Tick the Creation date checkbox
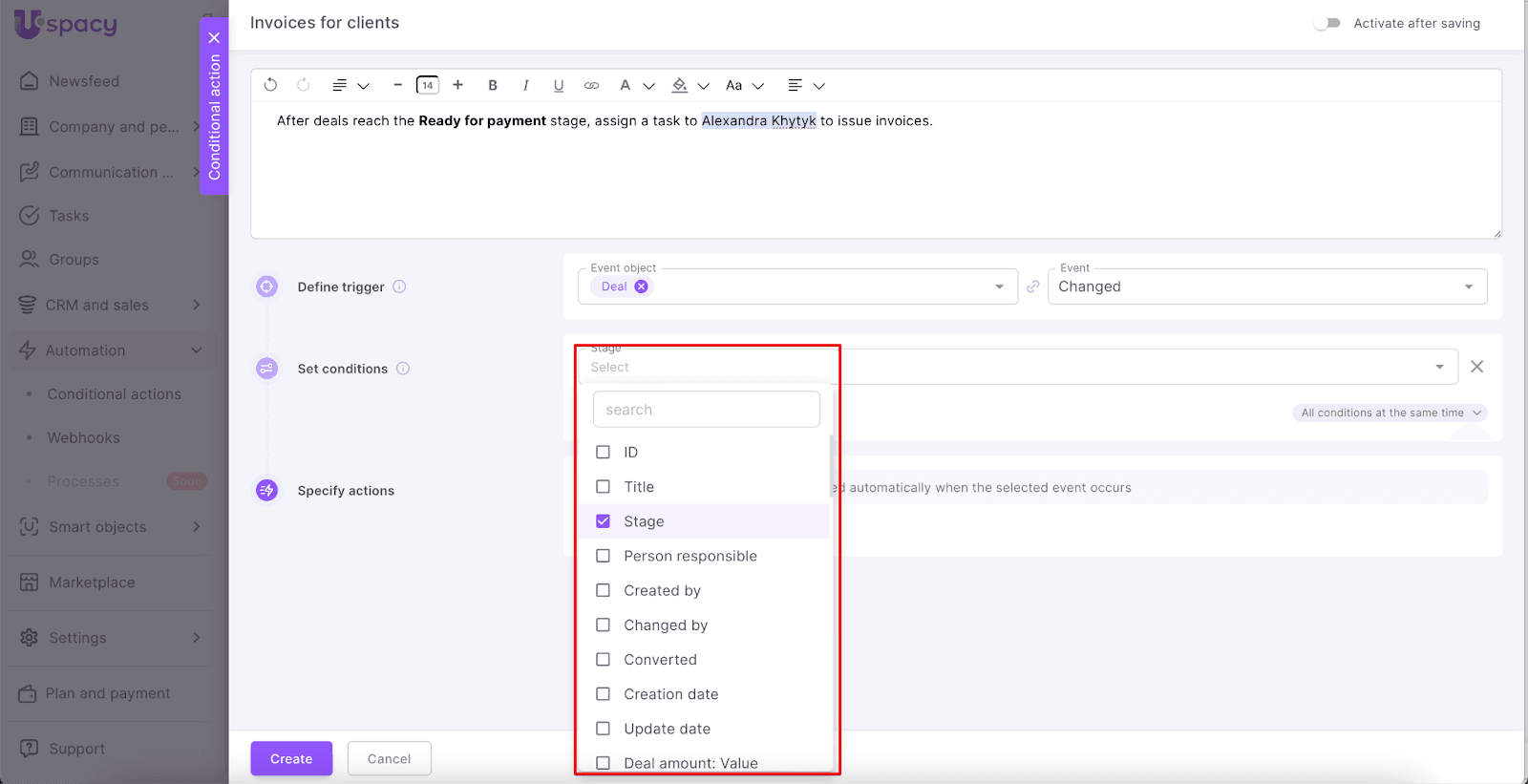Screen dimensions: 1528x784 coord(603,694)
